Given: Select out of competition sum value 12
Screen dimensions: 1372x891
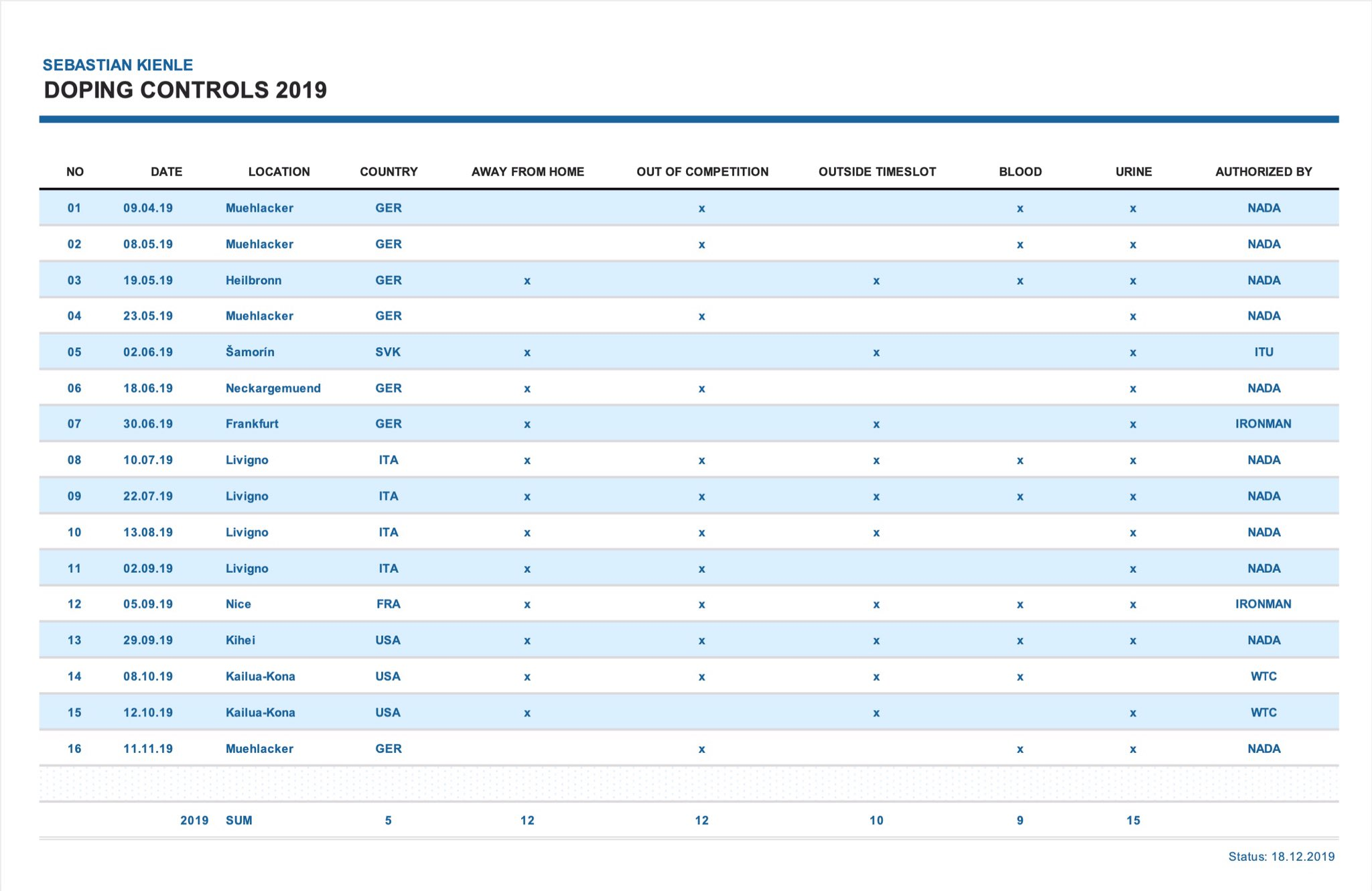Looking at the screenshot, I should (x=701, y=820).
